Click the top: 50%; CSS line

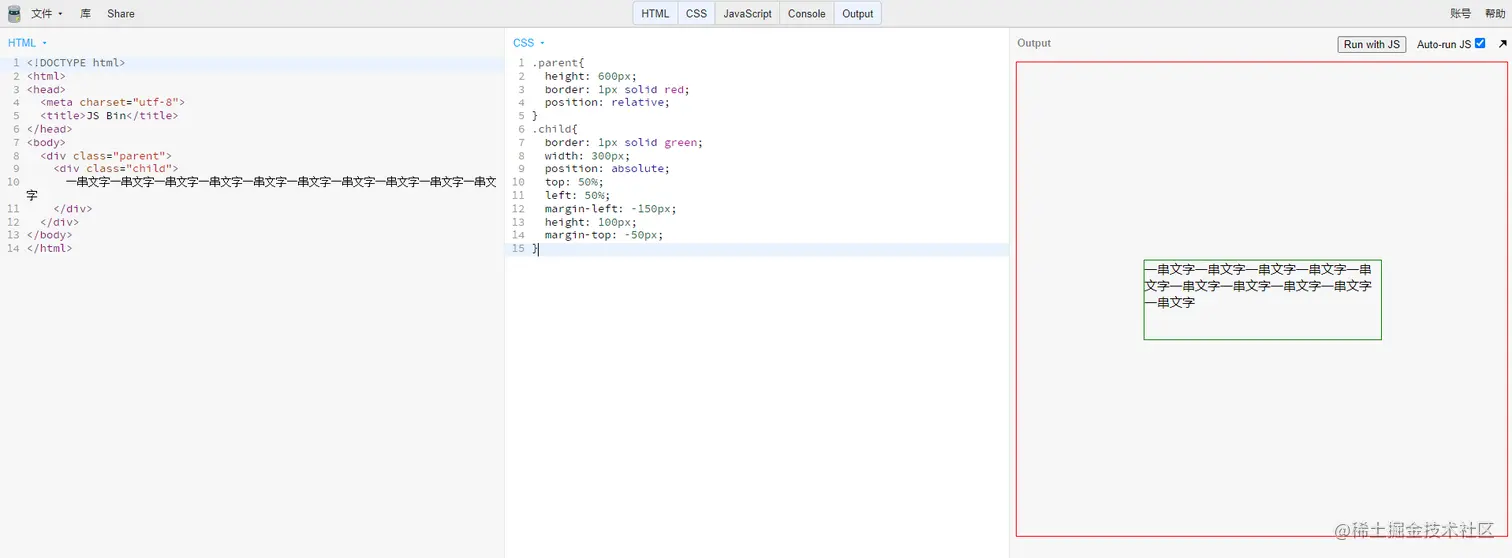point(574,182)
